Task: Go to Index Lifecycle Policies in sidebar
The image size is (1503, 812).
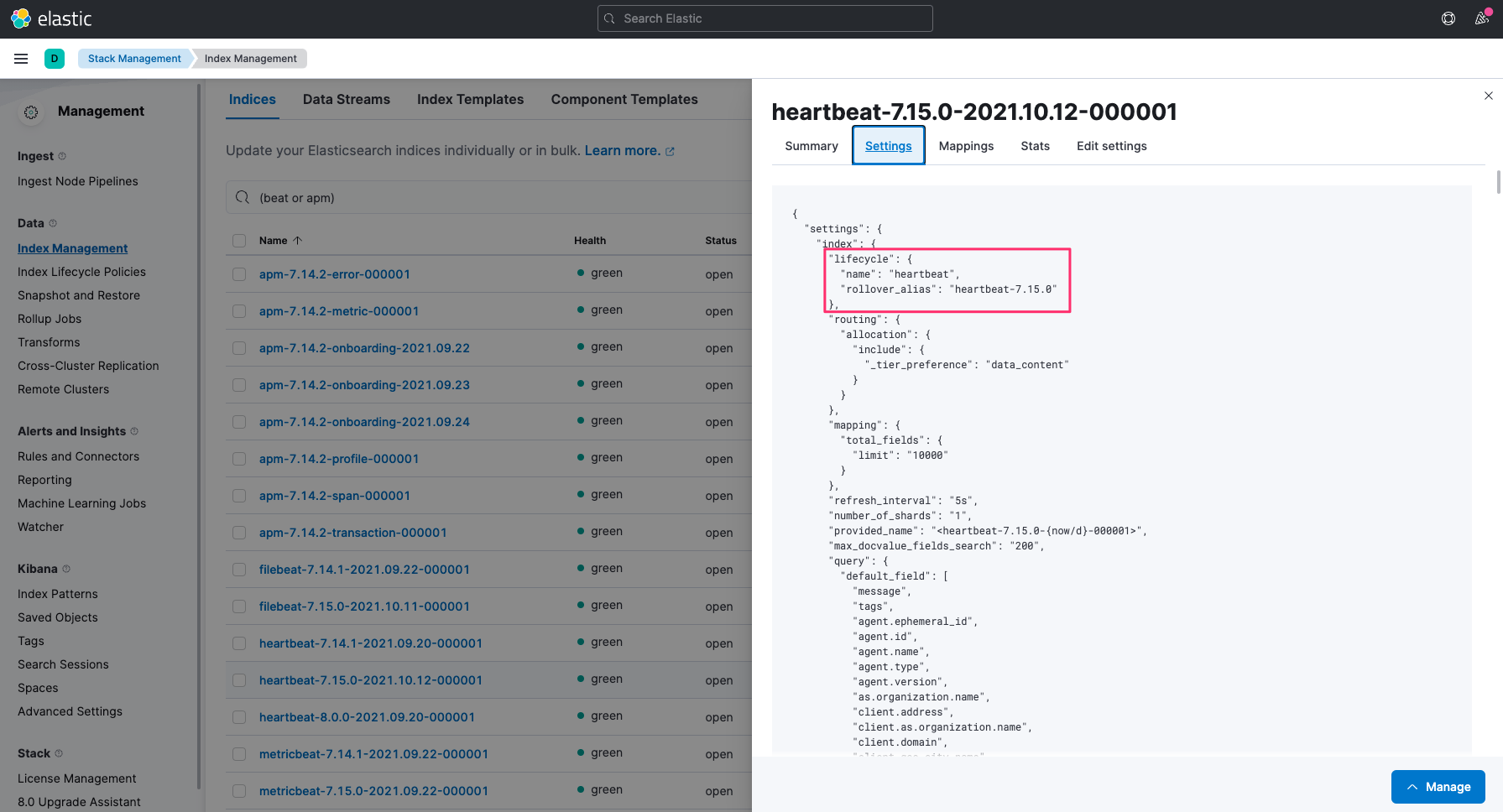Action: (81, 272)
